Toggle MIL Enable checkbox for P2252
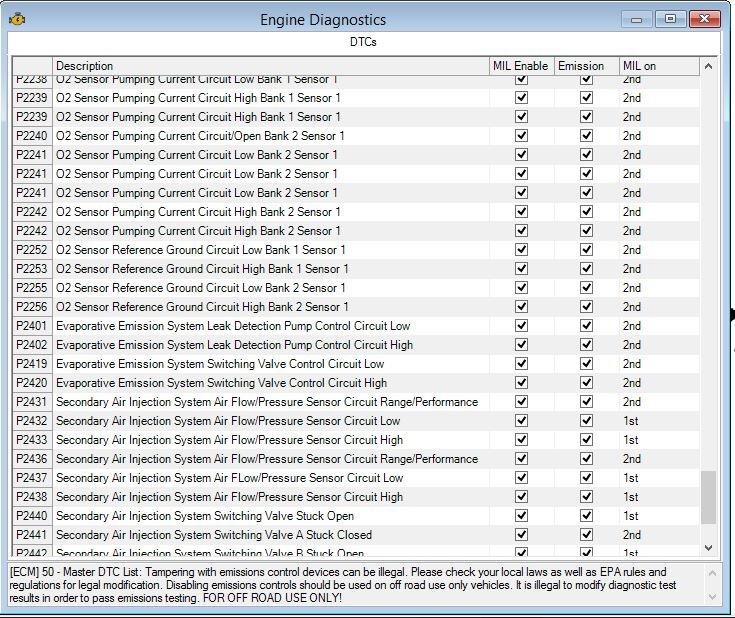The width and height of the screenshot is (735, 618). point(521,250)
